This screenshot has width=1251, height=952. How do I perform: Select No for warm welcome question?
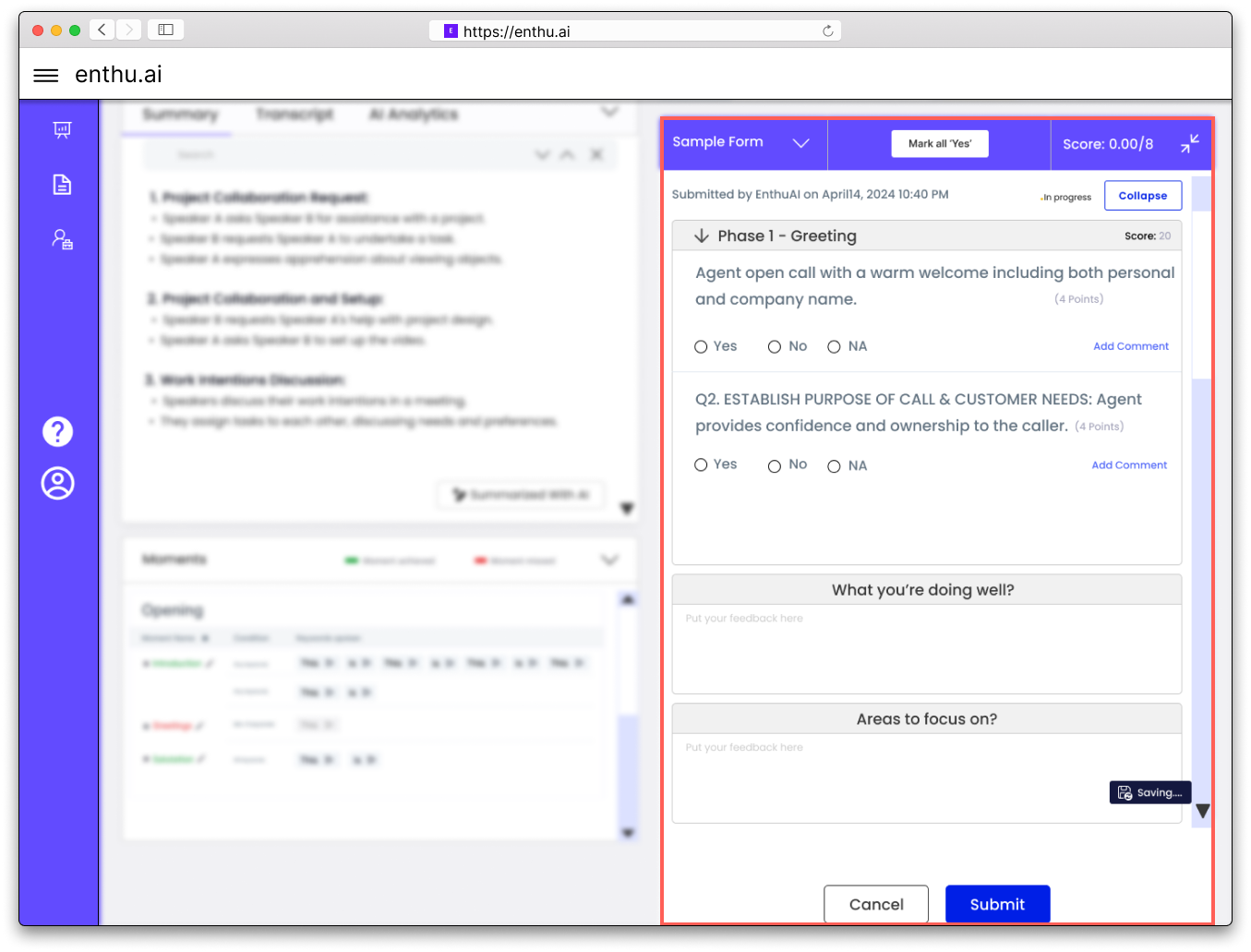(x=775, y=347)
